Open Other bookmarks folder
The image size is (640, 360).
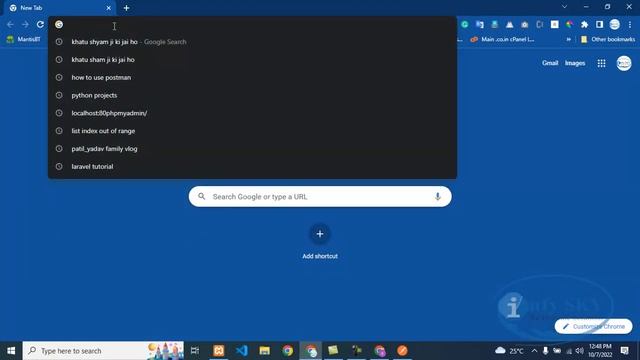click(x=608, y=39)
